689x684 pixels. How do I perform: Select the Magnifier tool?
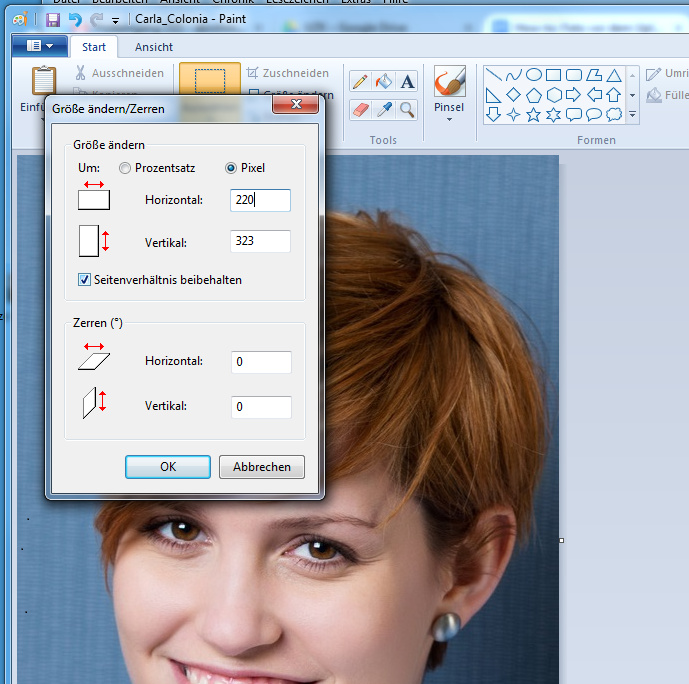407,110
